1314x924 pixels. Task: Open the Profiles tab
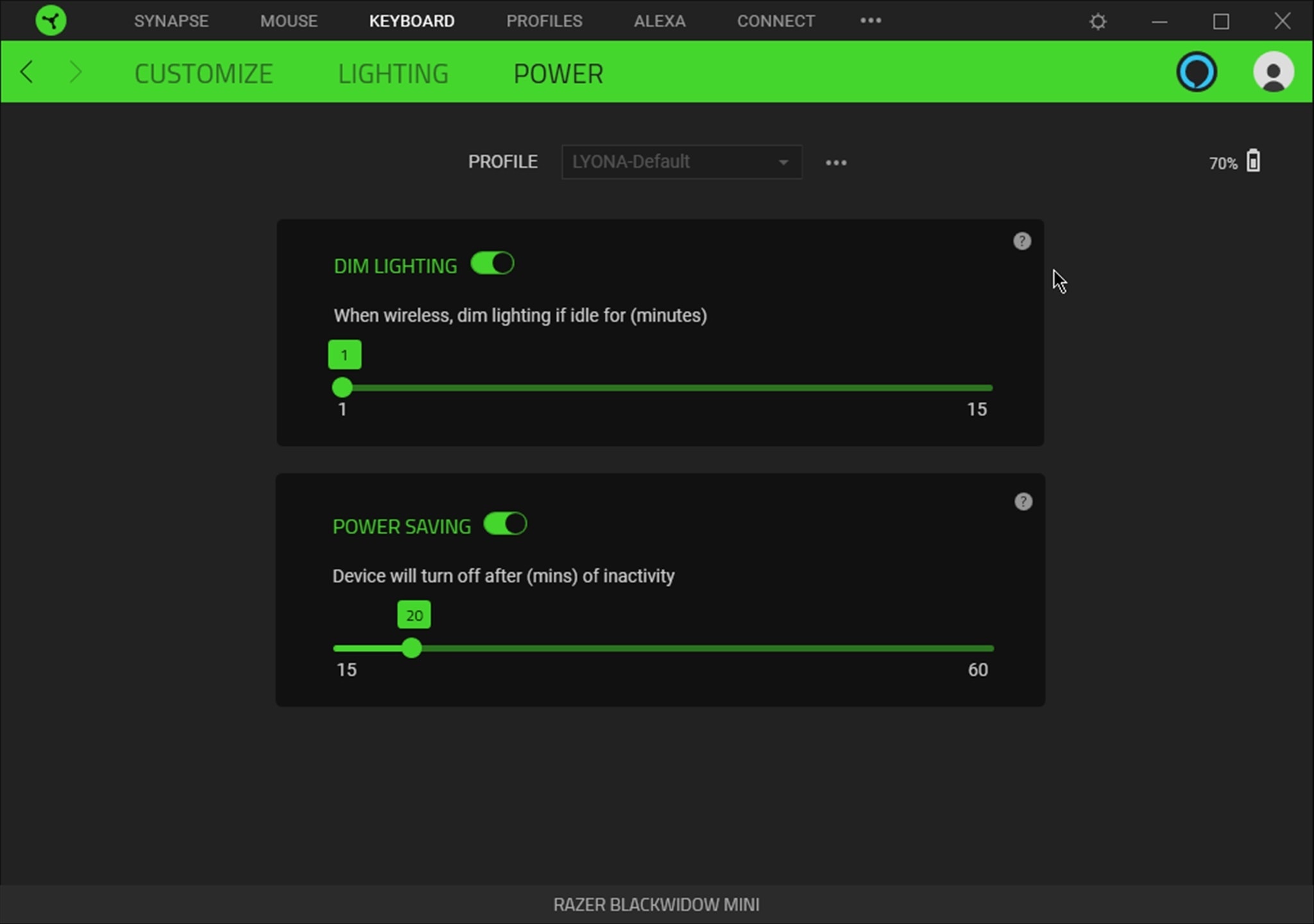544,21
